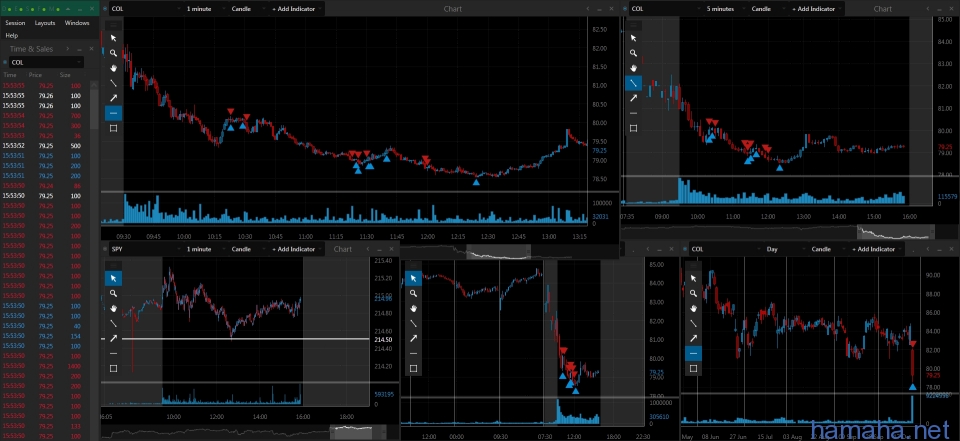Select the trend line tool in COL 1 minute chart

113,83
